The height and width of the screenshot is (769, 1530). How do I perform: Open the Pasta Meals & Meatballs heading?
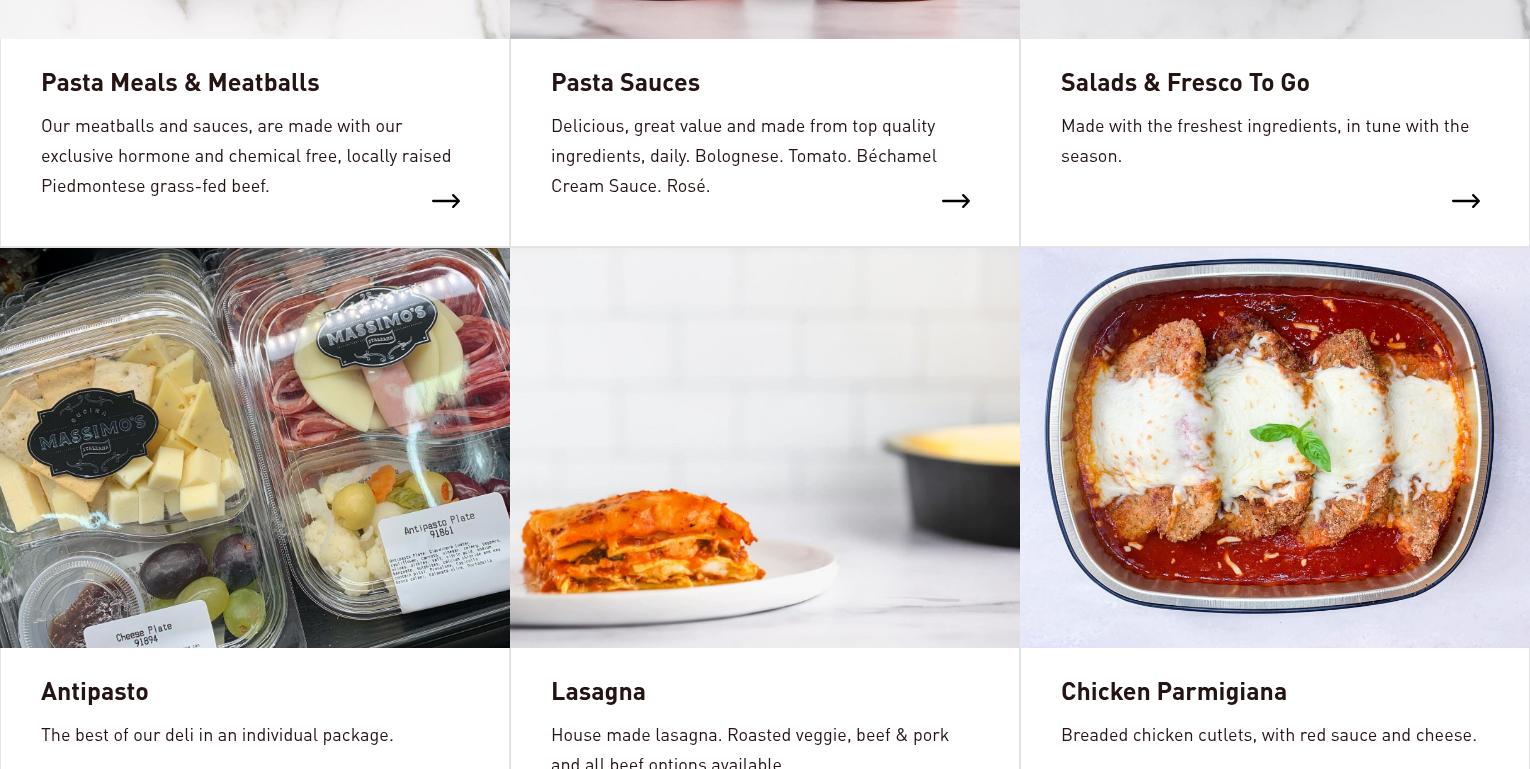pos(180,82)
